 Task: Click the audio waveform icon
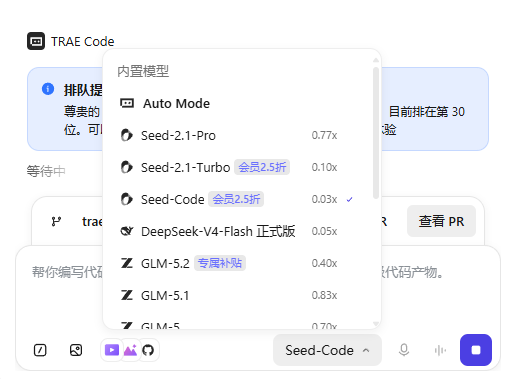[440, 350]
